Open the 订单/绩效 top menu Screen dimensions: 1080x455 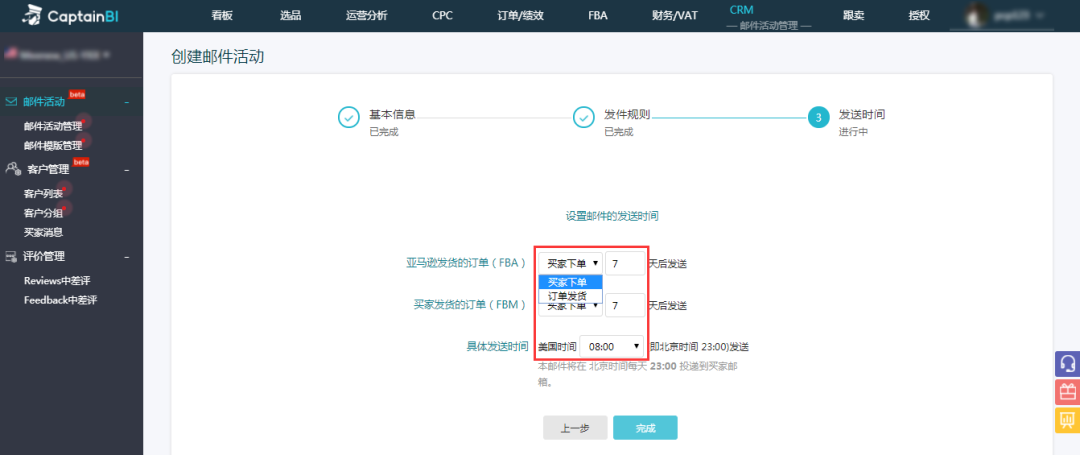click(520, 15)
